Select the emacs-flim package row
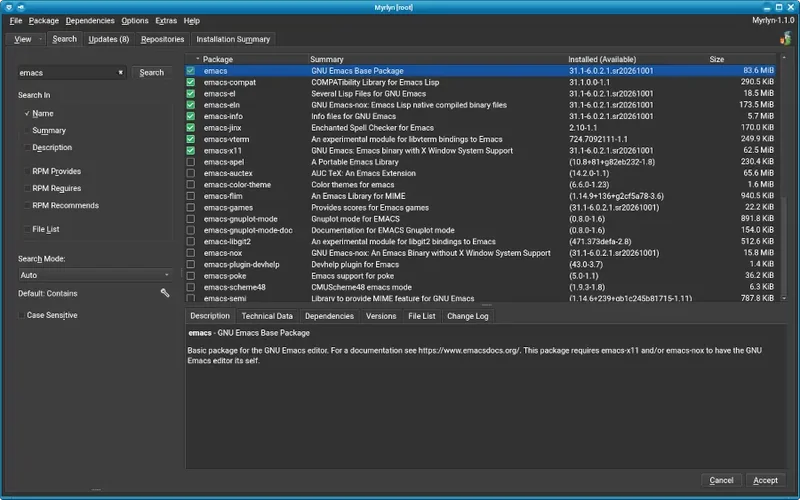 tap(480, 196)
